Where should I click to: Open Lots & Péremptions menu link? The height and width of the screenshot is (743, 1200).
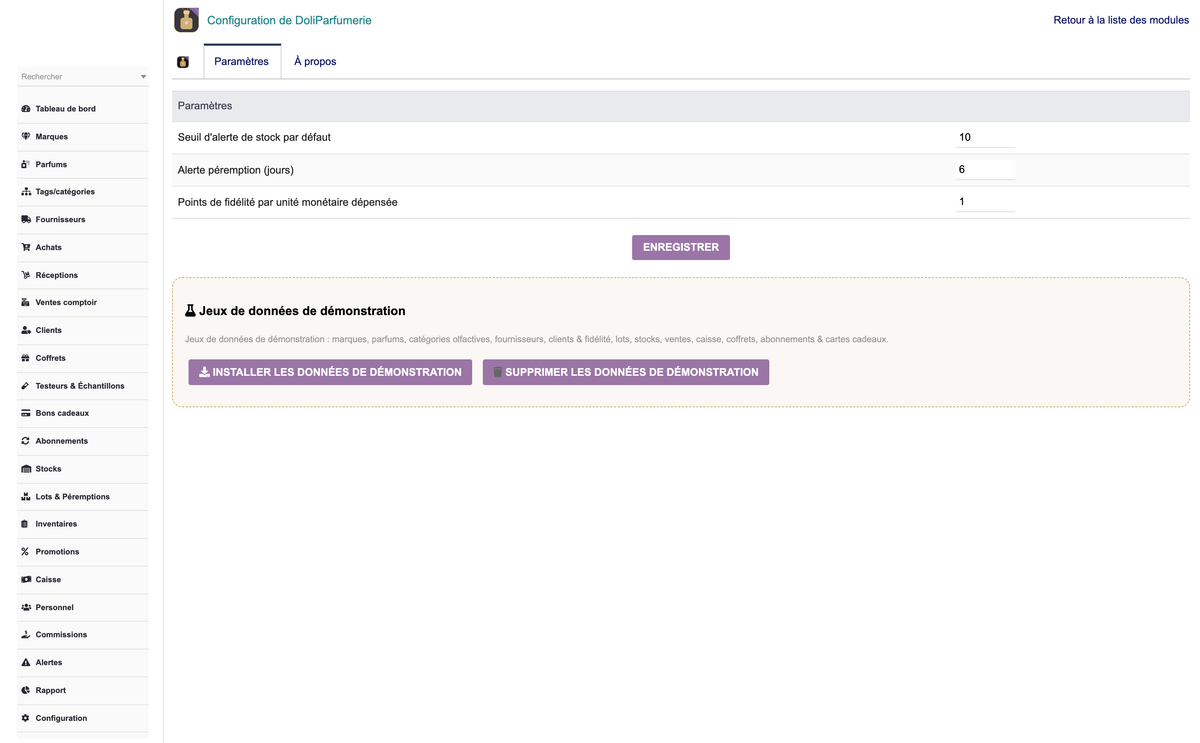[x=73, y=496]
